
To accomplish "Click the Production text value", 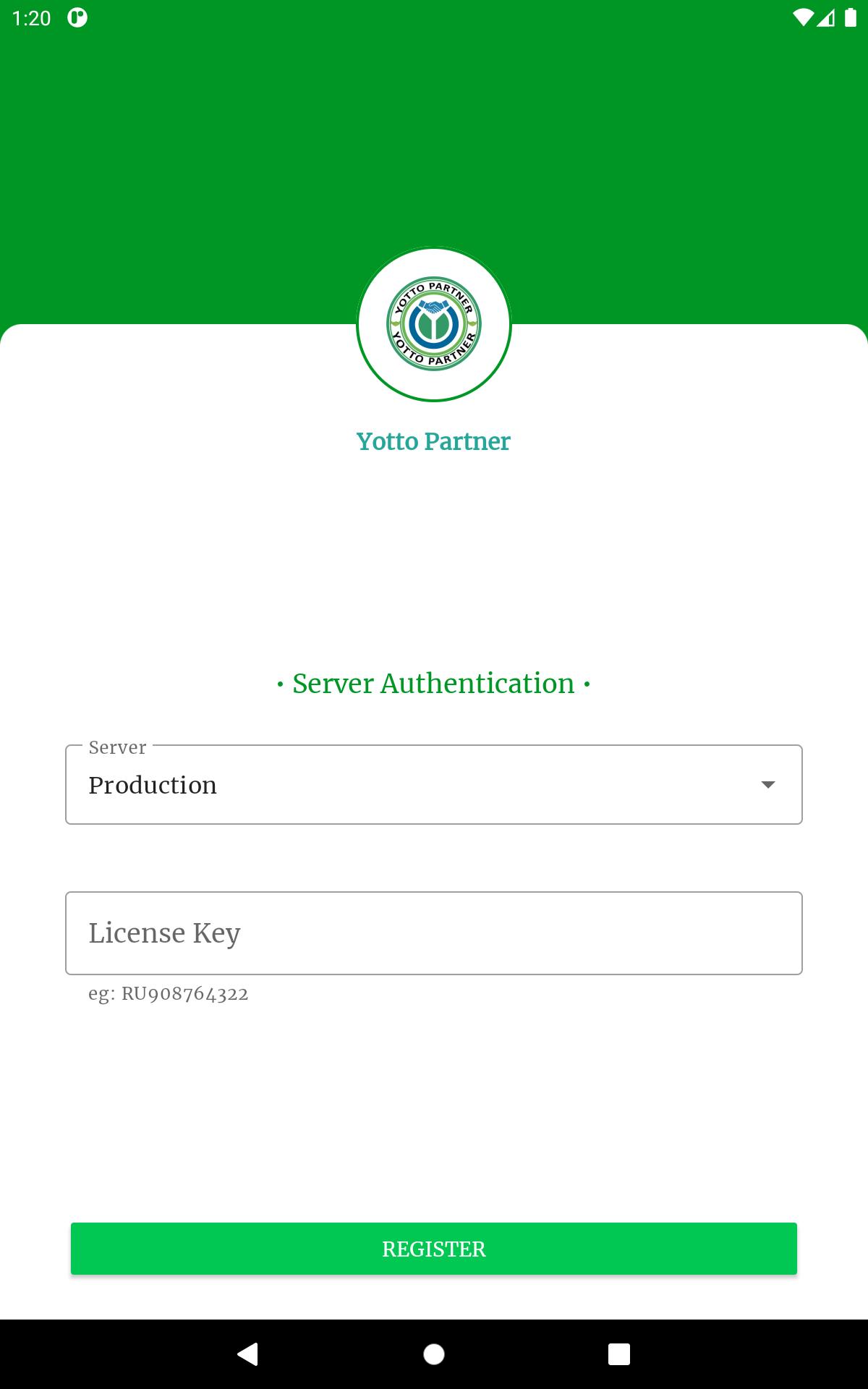I will pyautogui.click(x=153, y=785).
